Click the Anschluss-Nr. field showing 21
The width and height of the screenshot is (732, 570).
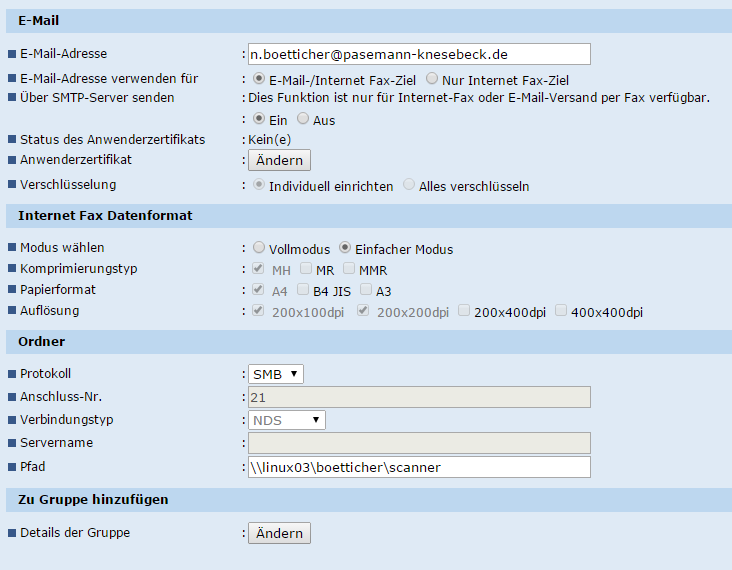tap(419, 397)
